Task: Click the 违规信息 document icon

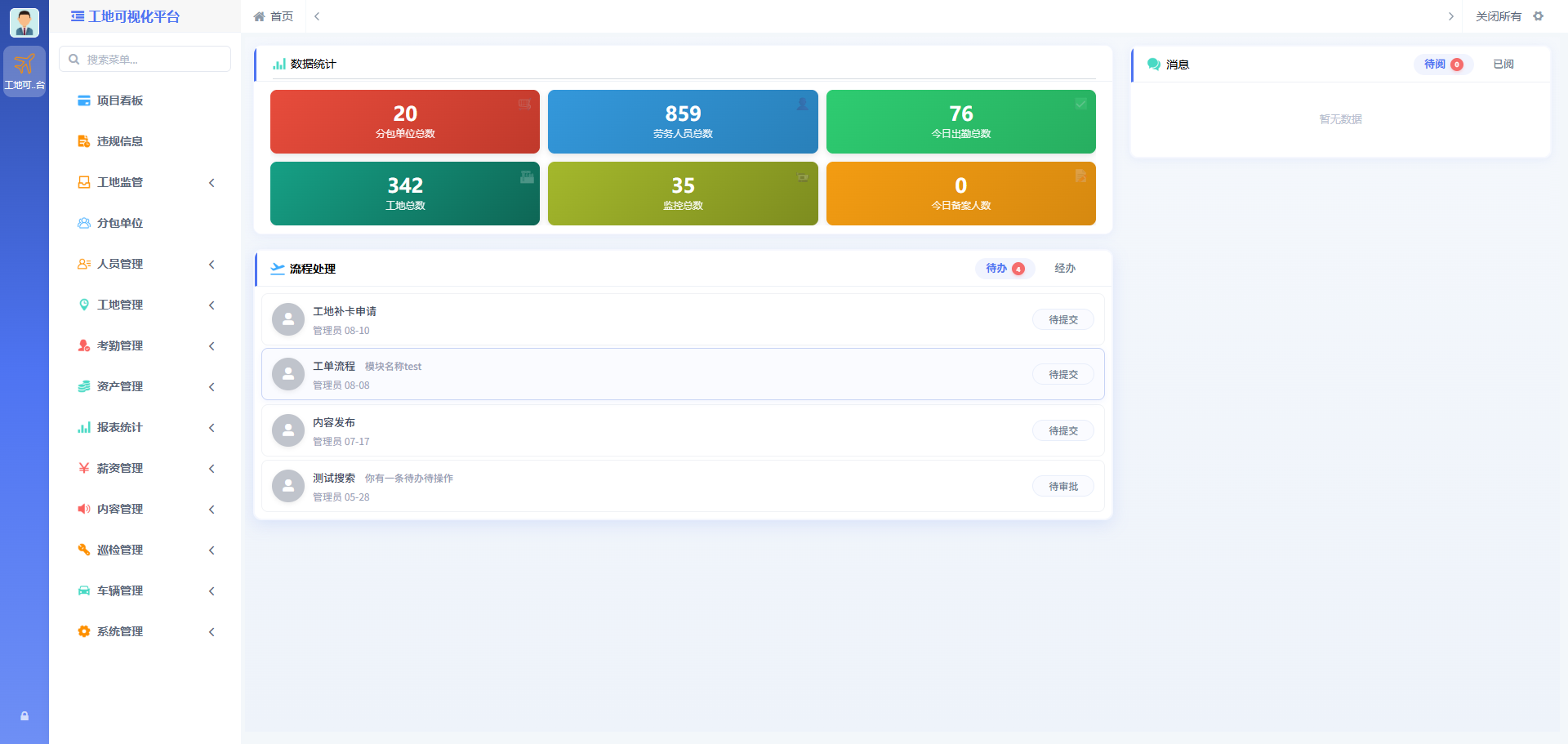Action: 84,141
